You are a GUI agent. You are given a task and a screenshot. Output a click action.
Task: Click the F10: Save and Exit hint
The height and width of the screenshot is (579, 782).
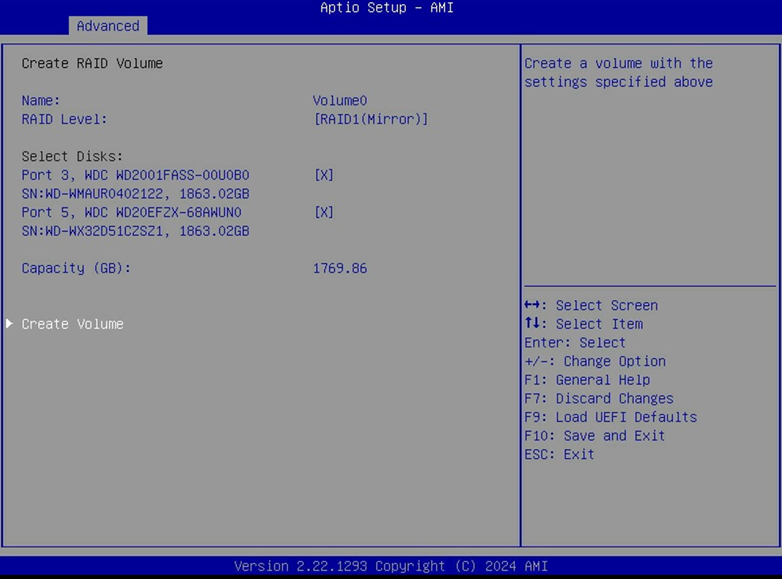pos(594,435)
